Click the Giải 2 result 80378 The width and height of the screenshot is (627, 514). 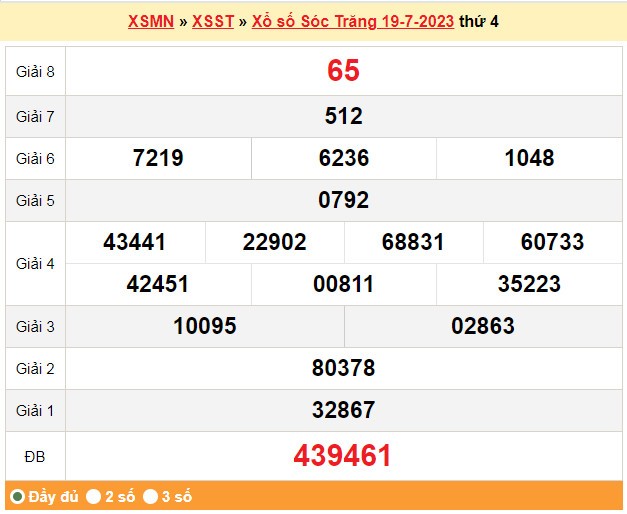coord(343,368)
